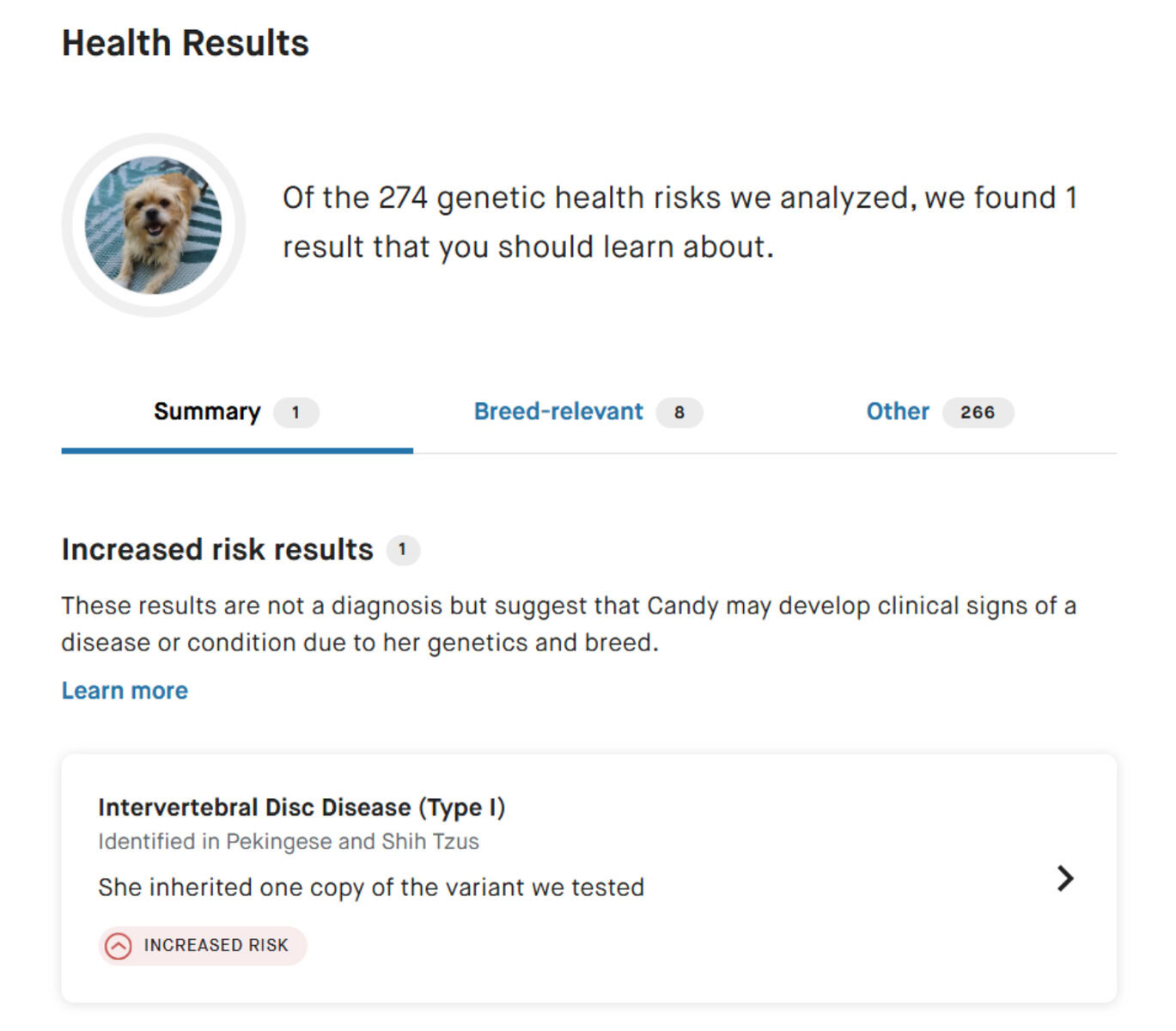Switch to the Other results tab
The image size is (1176, 1031).
tap(897, 412)
